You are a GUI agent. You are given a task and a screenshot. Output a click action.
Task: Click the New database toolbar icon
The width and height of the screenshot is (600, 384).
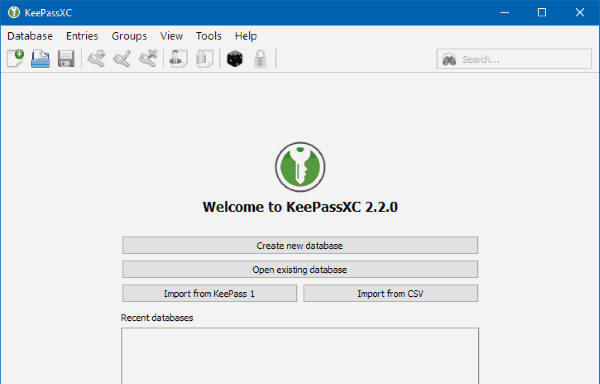coord(15,59)
